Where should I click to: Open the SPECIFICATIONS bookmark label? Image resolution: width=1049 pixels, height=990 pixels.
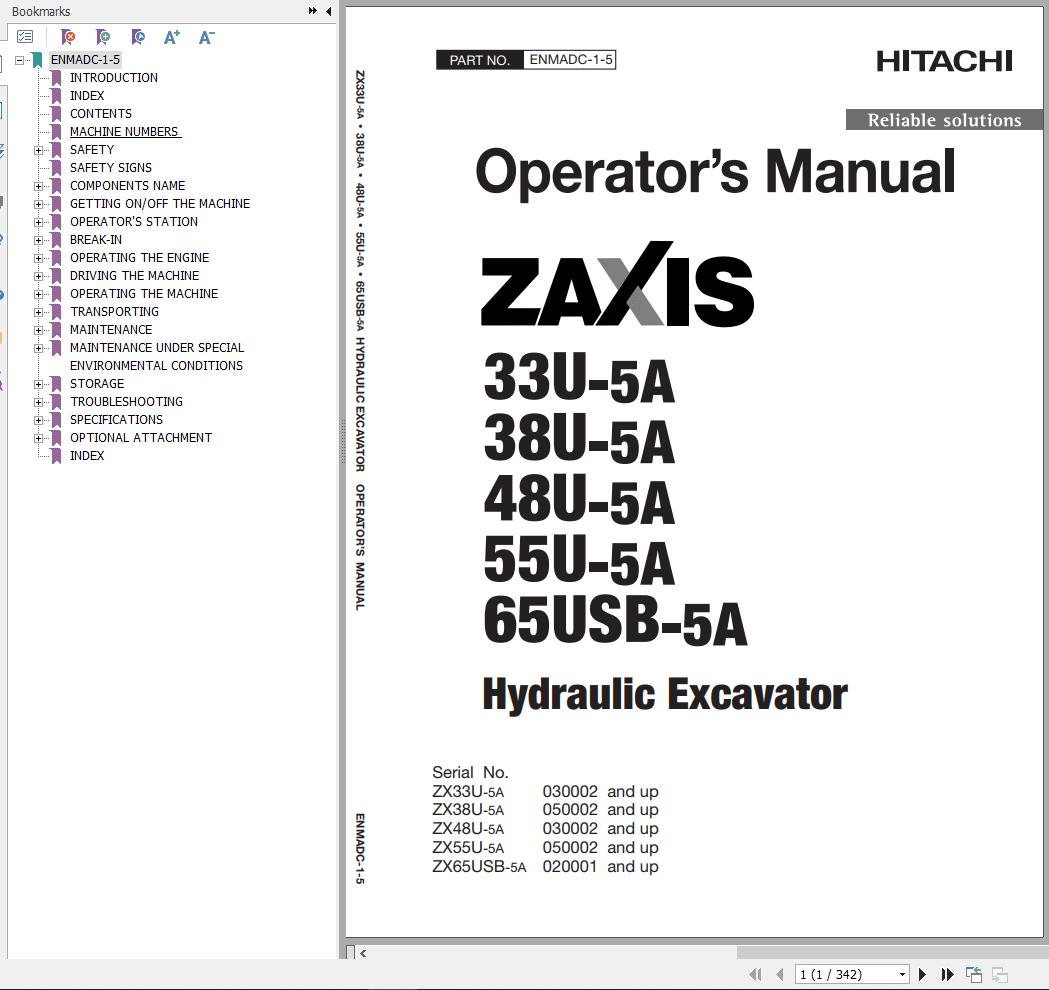coord(116,419)
